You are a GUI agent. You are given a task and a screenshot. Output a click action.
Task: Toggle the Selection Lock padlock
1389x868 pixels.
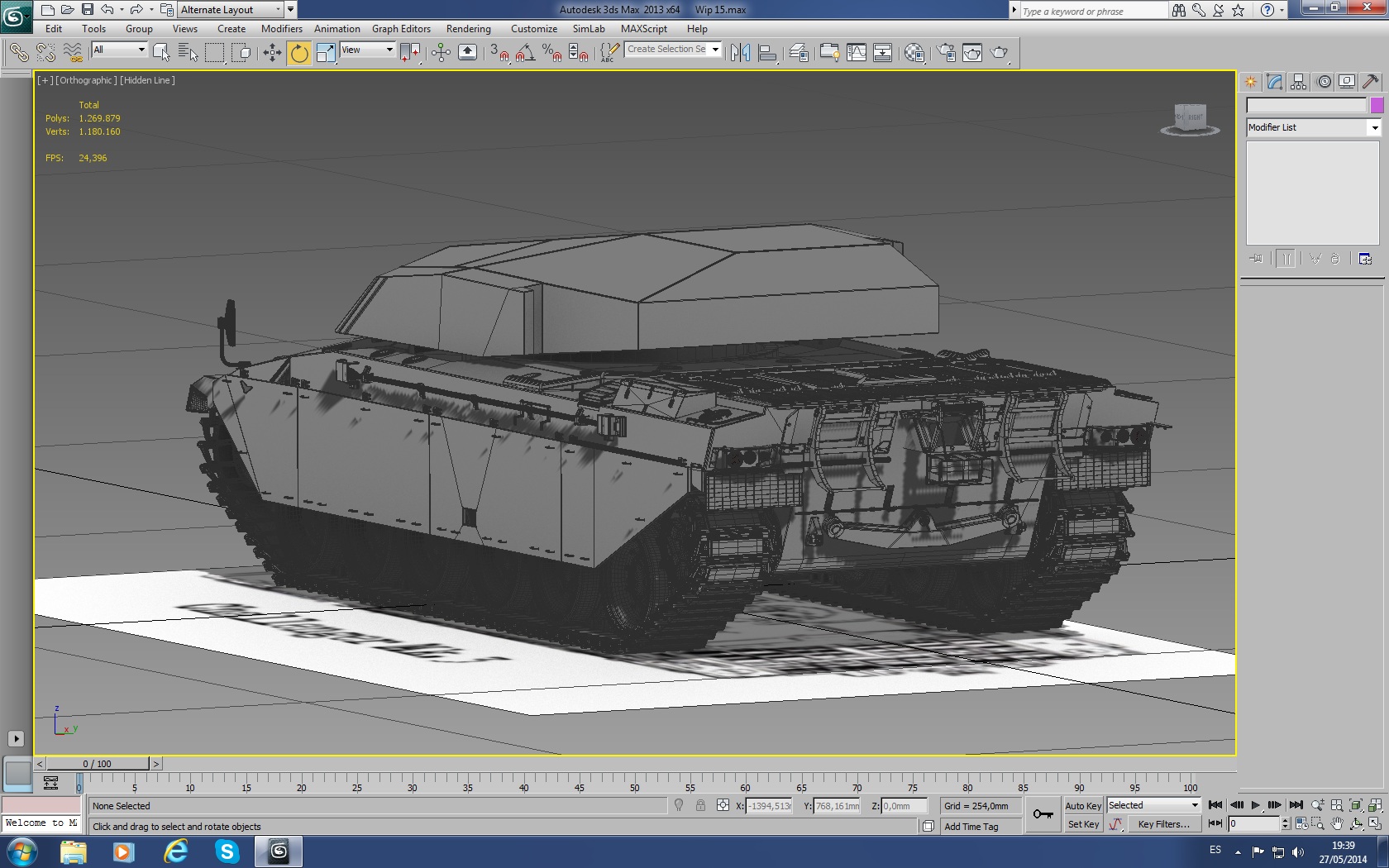click(700, 805)
